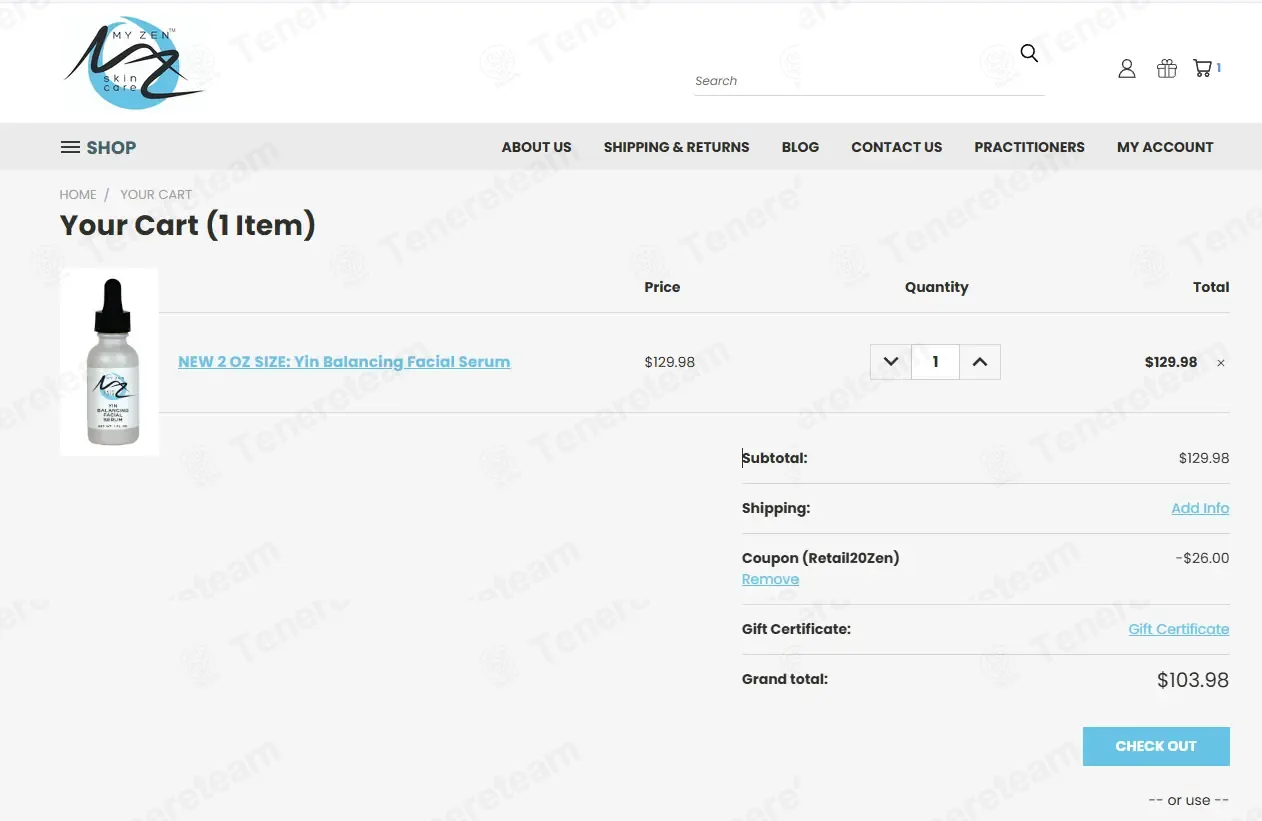Click the item price $129.98 in Price column
Screen dimensions: 1262x821
pos(670,362)
